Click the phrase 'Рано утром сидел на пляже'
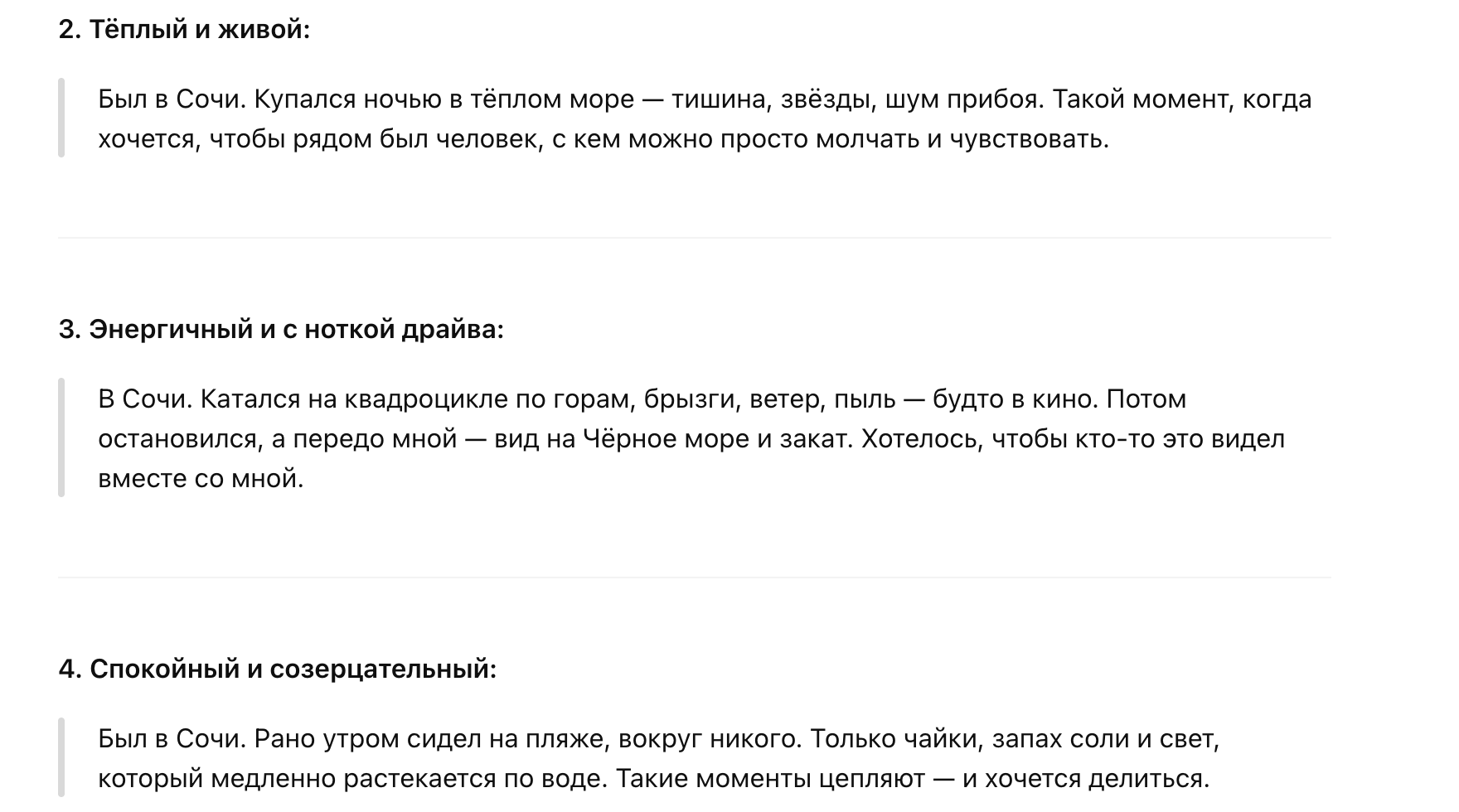This screenshot has height=812, width=1459. point(431,738)
